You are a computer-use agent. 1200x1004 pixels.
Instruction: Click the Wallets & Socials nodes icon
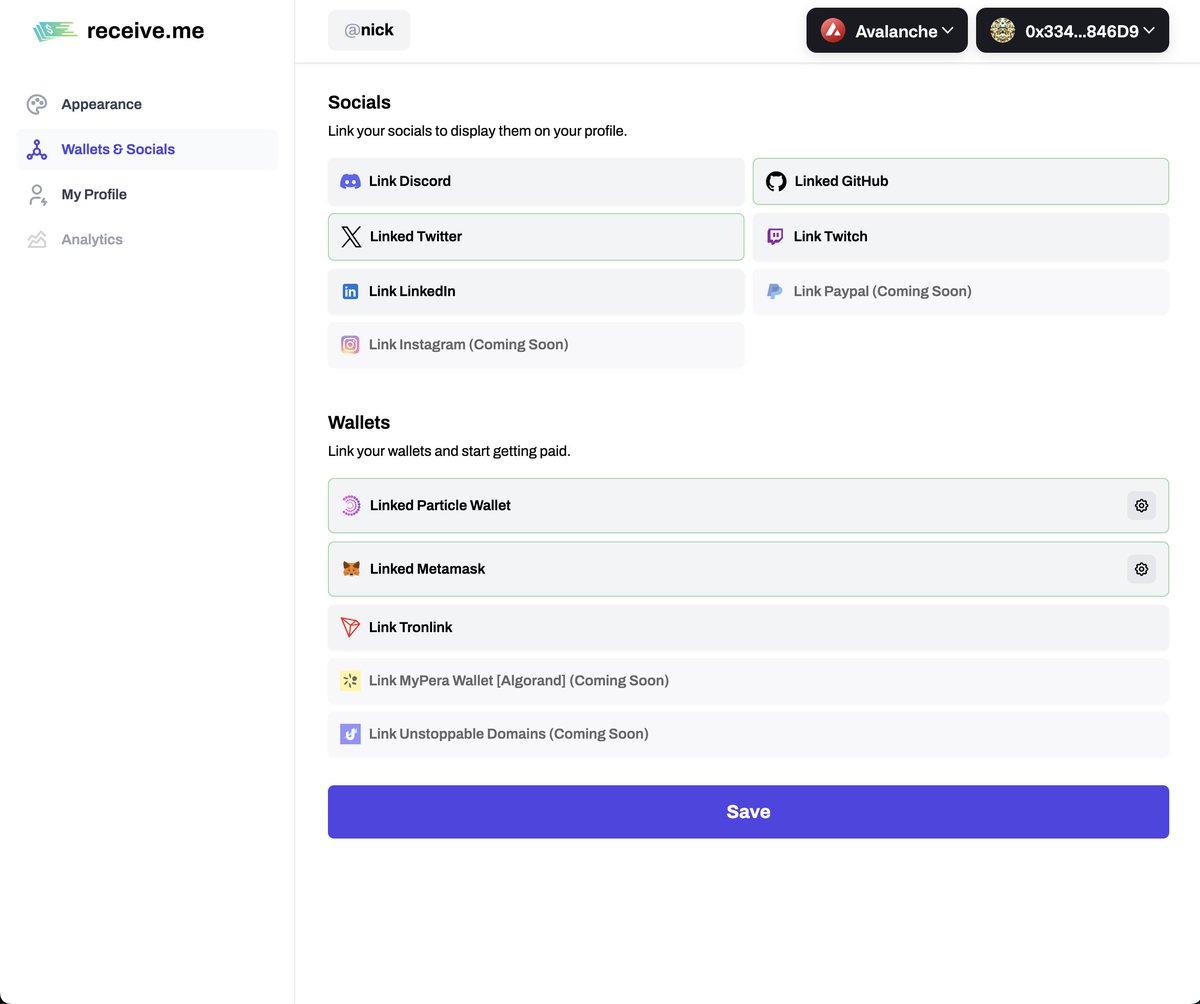pos(37,149)
